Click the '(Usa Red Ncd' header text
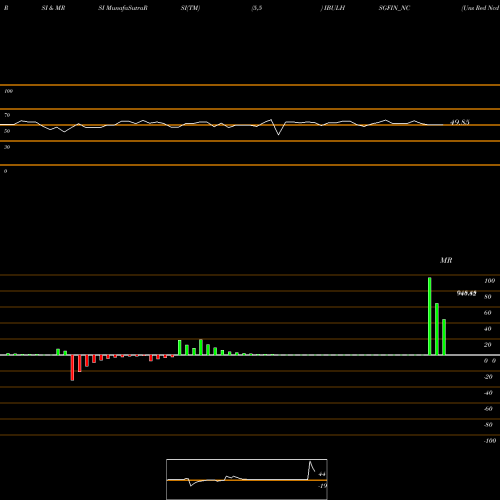The image size is (500, 500). (480, 8)
